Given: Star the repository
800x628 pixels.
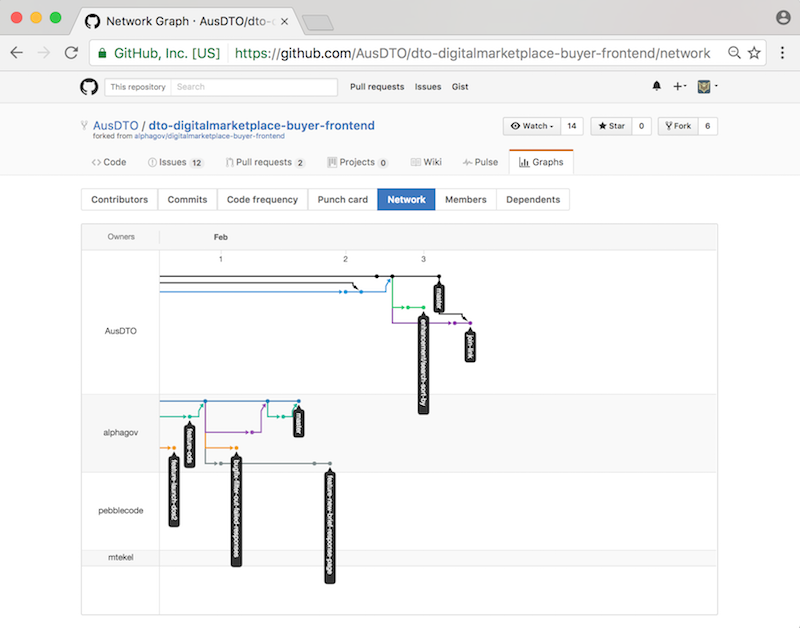Looking at the screenshot, I should [x=611, y=126].
